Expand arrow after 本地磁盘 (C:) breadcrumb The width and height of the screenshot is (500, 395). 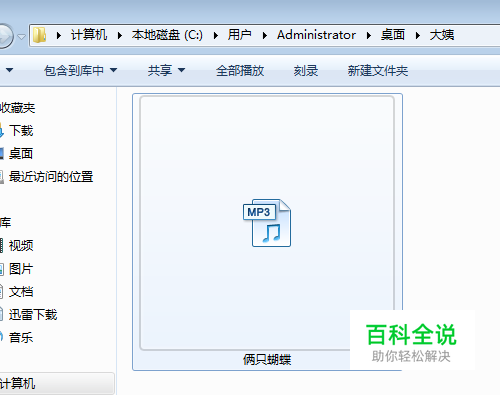[x=216, y=35]
